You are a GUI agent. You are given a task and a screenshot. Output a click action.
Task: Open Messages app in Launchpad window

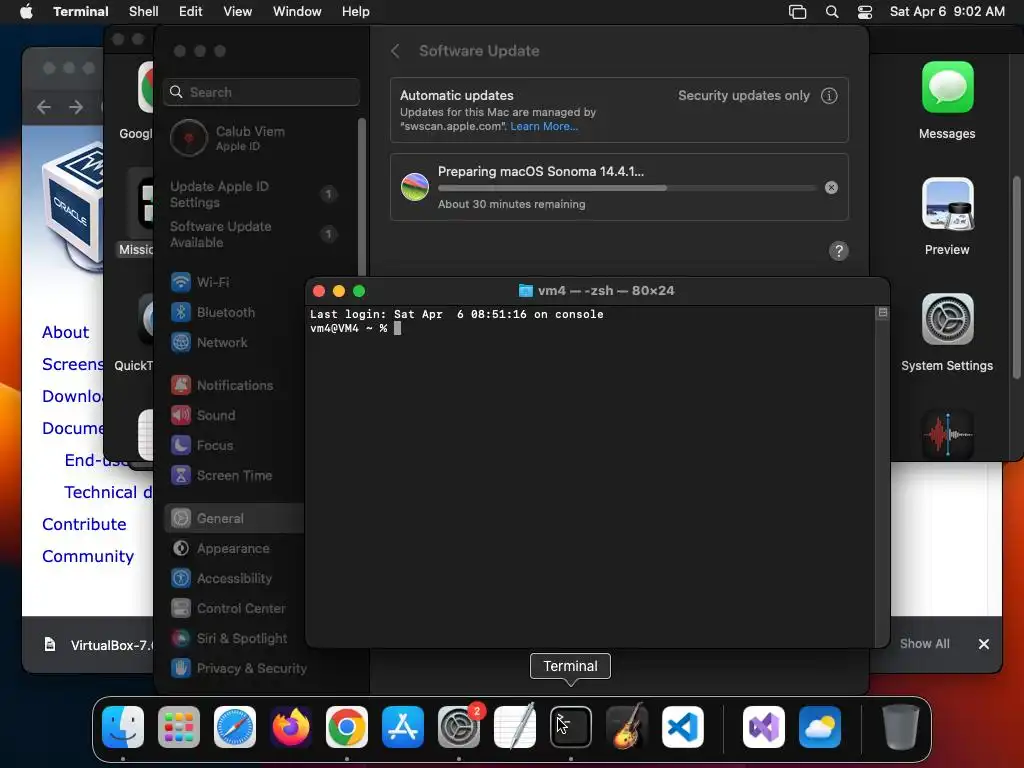tap(948, 88)
